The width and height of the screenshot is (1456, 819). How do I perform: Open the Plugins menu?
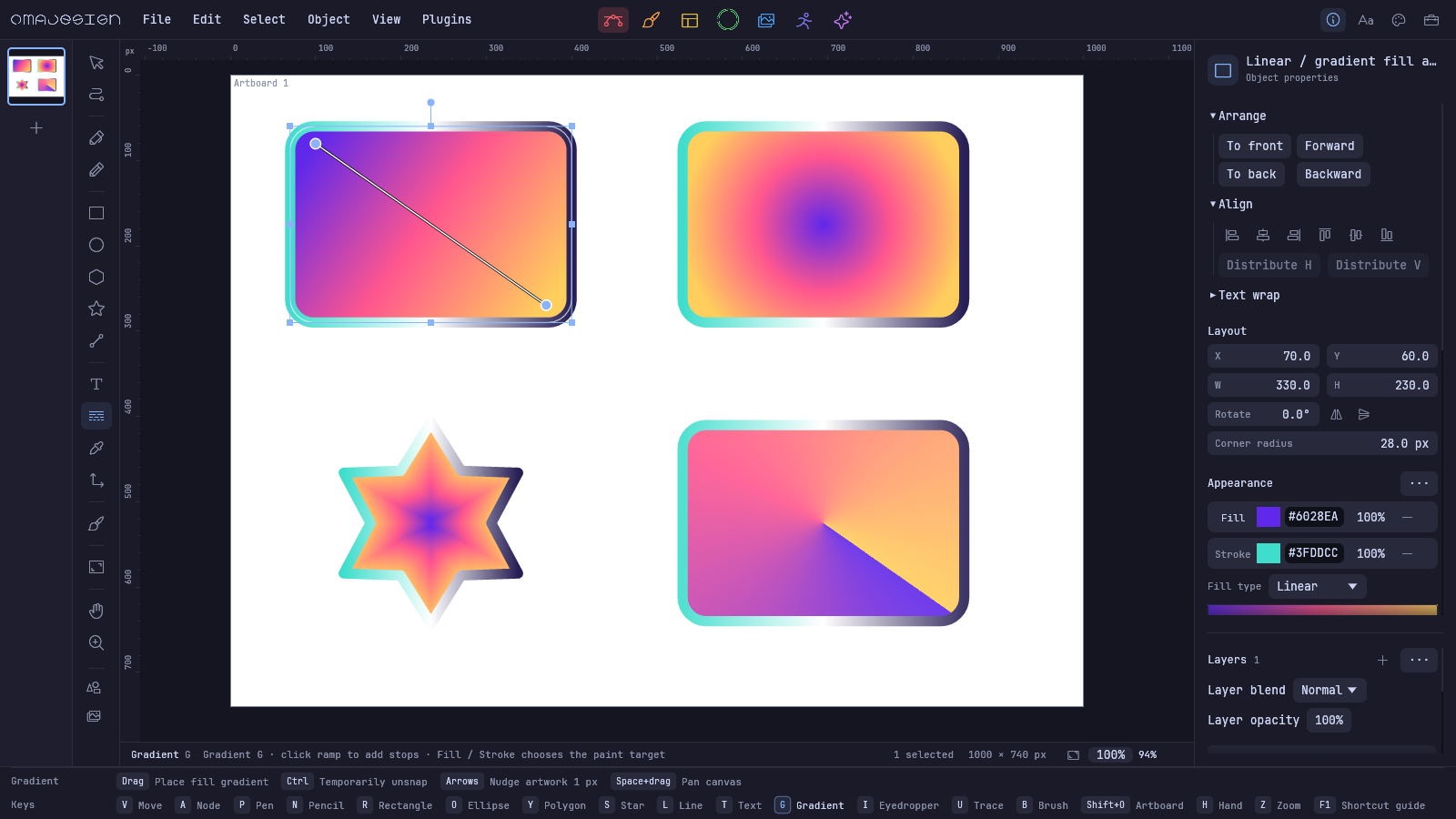[447, 19]
